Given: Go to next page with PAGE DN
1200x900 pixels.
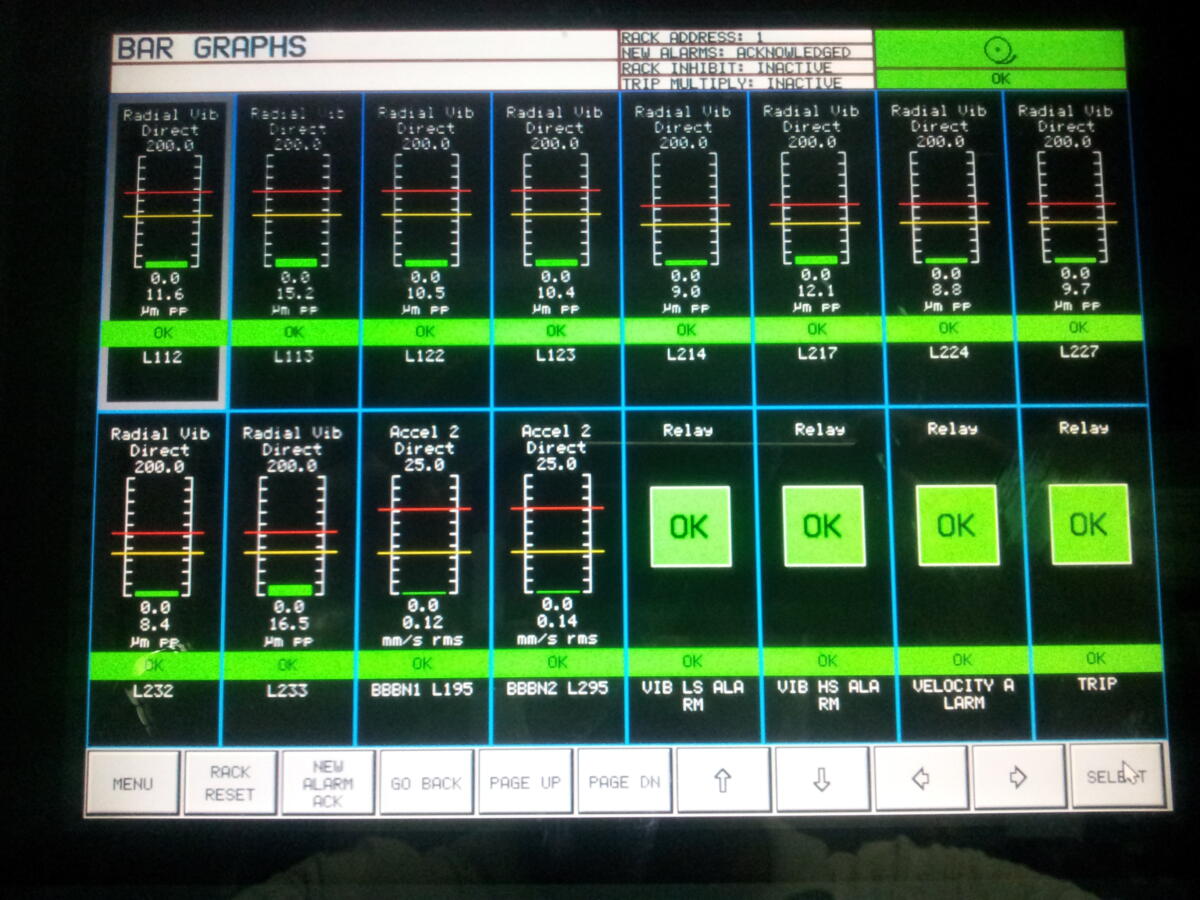Looking at the screenshot, I should tap(624, 780).
